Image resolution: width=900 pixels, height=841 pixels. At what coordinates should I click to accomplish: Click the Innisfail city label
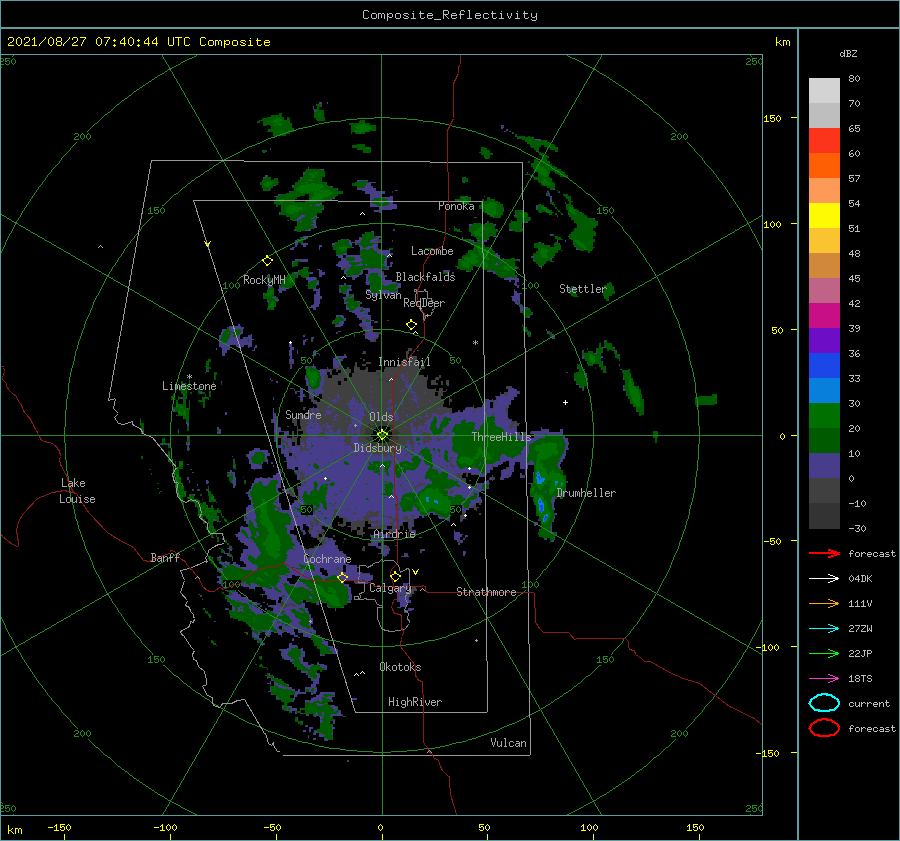404,362
